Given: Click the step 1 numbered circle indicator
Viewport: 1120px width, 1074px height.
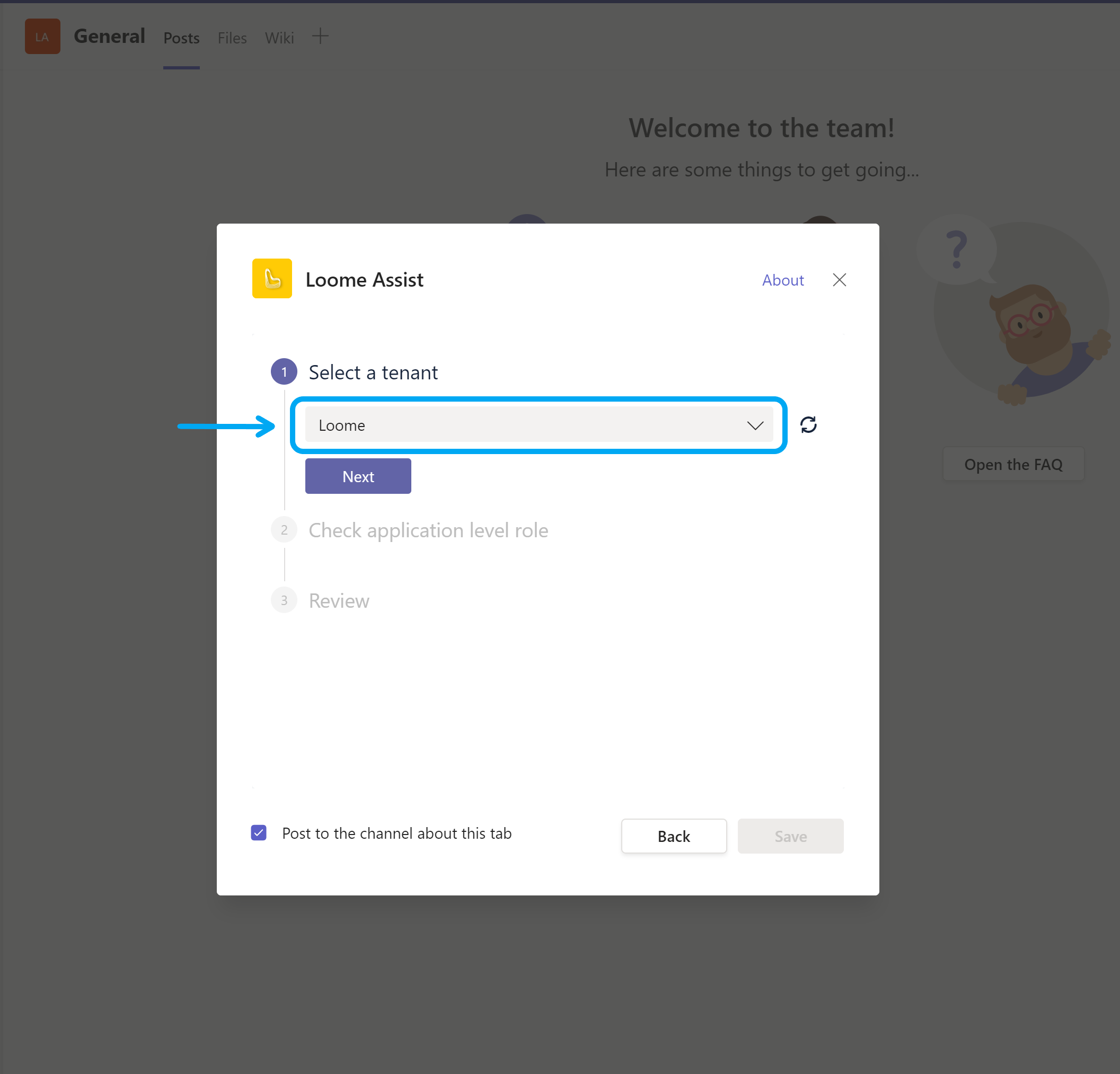Looking at the screenshot, I should [x=284, y=372].
